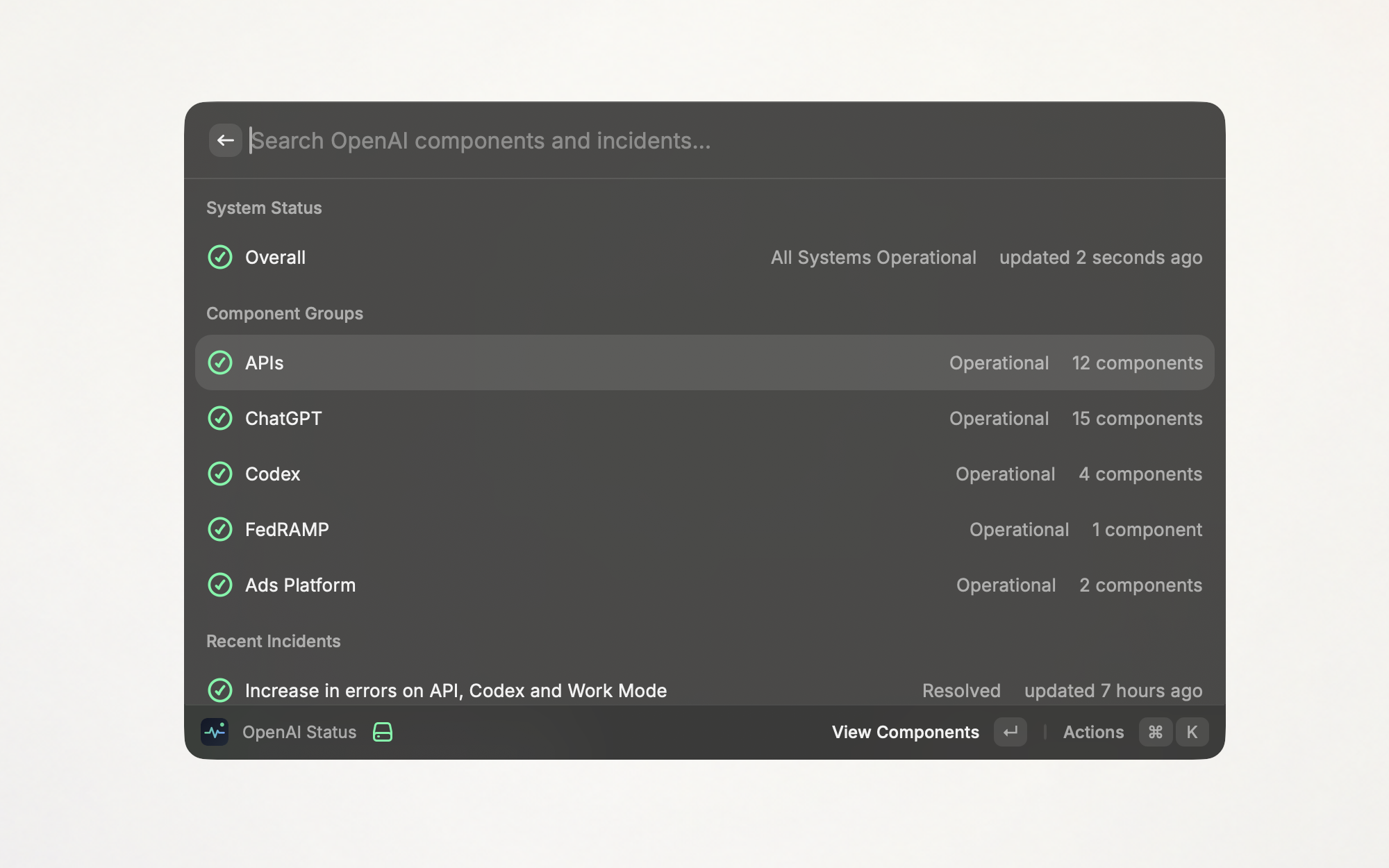
Task: Click the '1 component' label
Action: click(x=1147, y=529)
